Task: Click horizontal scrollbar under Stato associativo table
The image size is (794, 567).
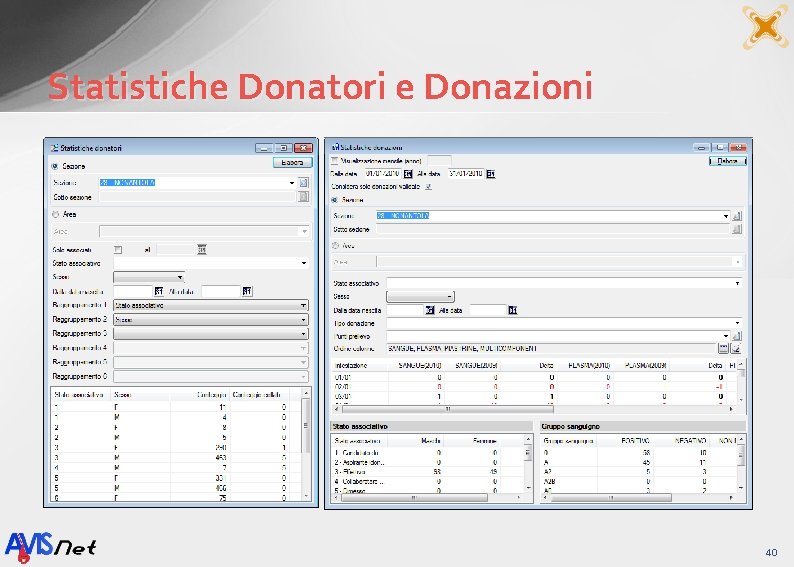Action: coord(427,498)
